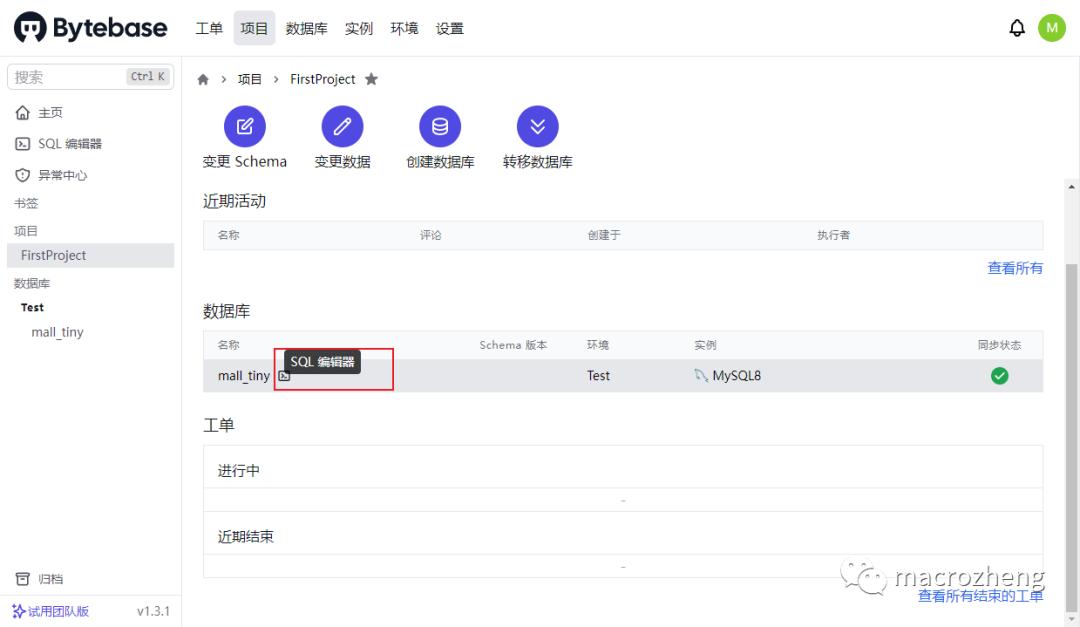1080x627 pixels.
Task: Click the 查看所有 link under 近期活动
Action: pyautogui.click(x=1014, y=268)
